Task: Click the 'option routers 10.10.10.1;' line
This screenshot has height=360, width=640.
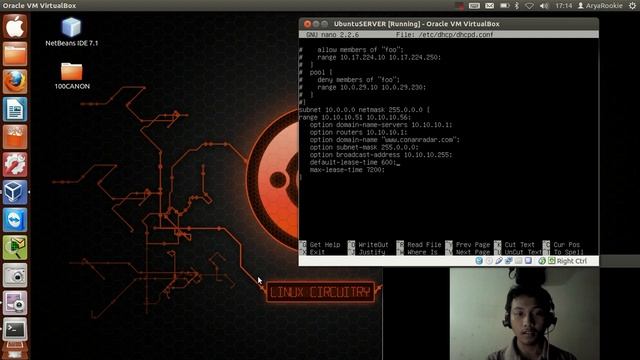Action: click(x=358, y=132)
